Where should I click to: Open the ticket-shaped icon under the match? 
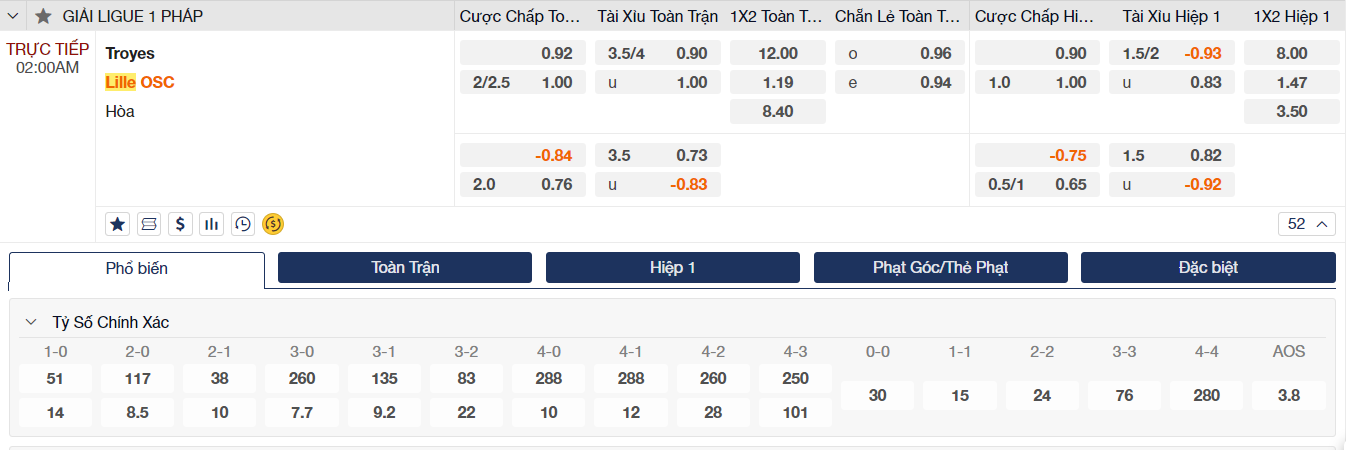point(149,224)
